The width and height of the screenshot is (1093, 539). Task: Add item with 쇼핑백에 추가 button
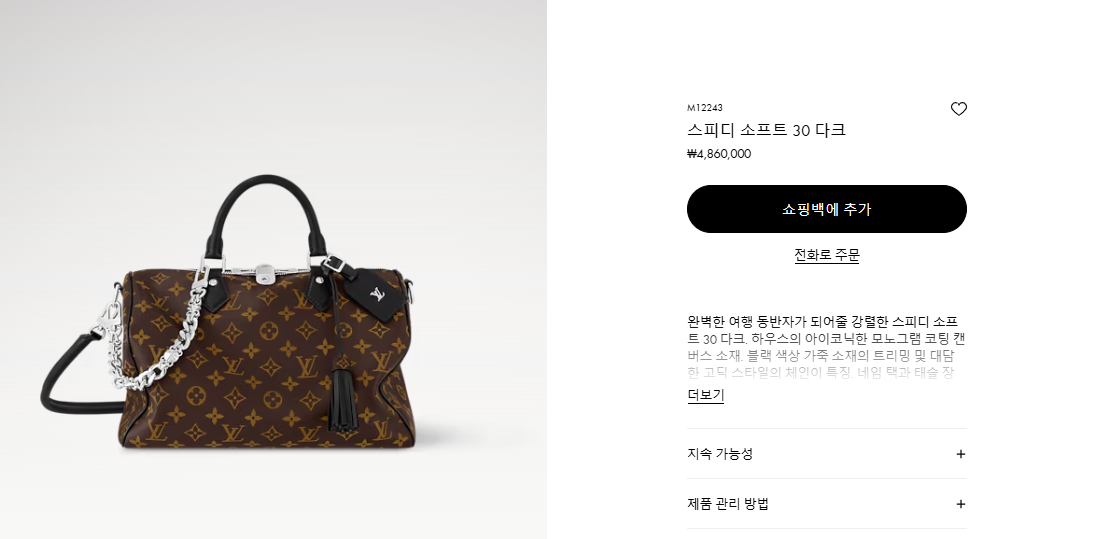827,209
